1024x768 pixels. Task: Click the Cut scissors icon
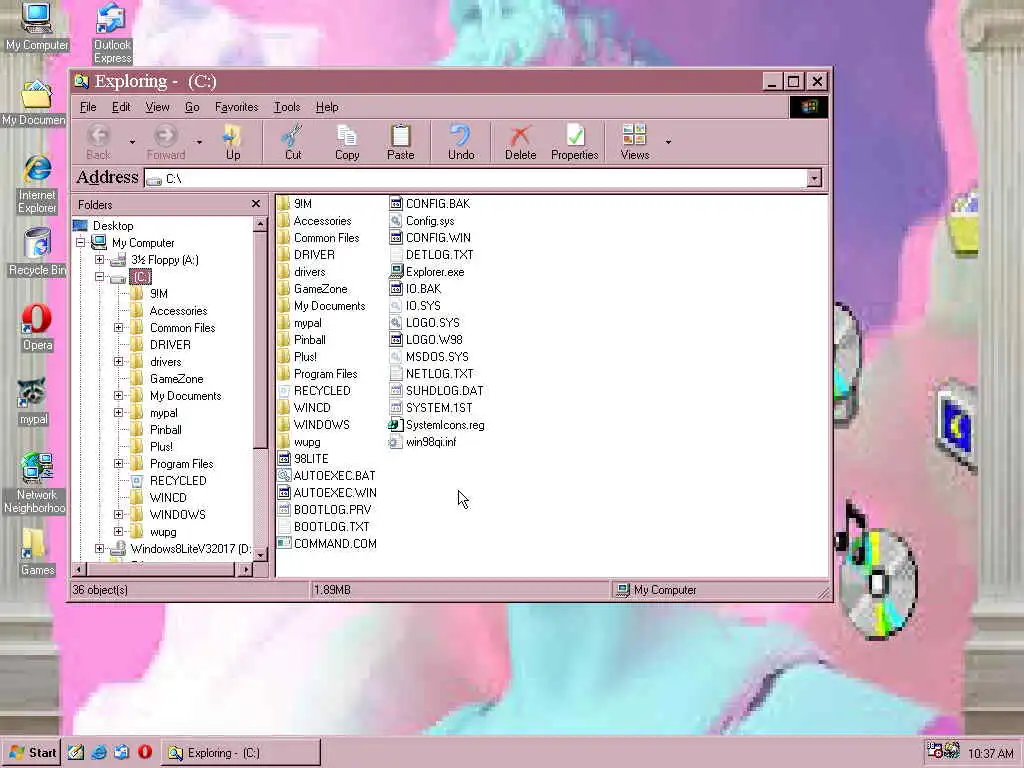(293, 135)
